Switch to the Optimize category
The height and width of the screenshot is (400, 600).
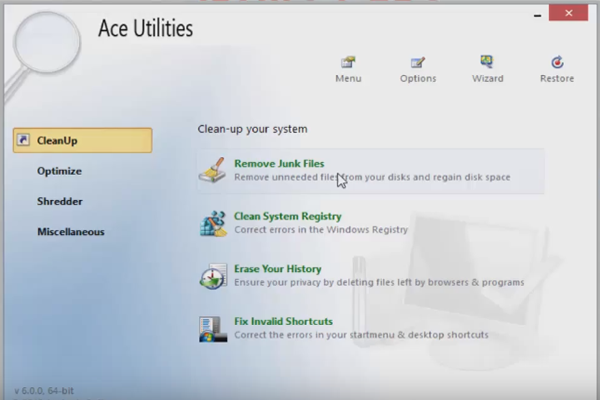pyautogui.click(x=59, y=171)
